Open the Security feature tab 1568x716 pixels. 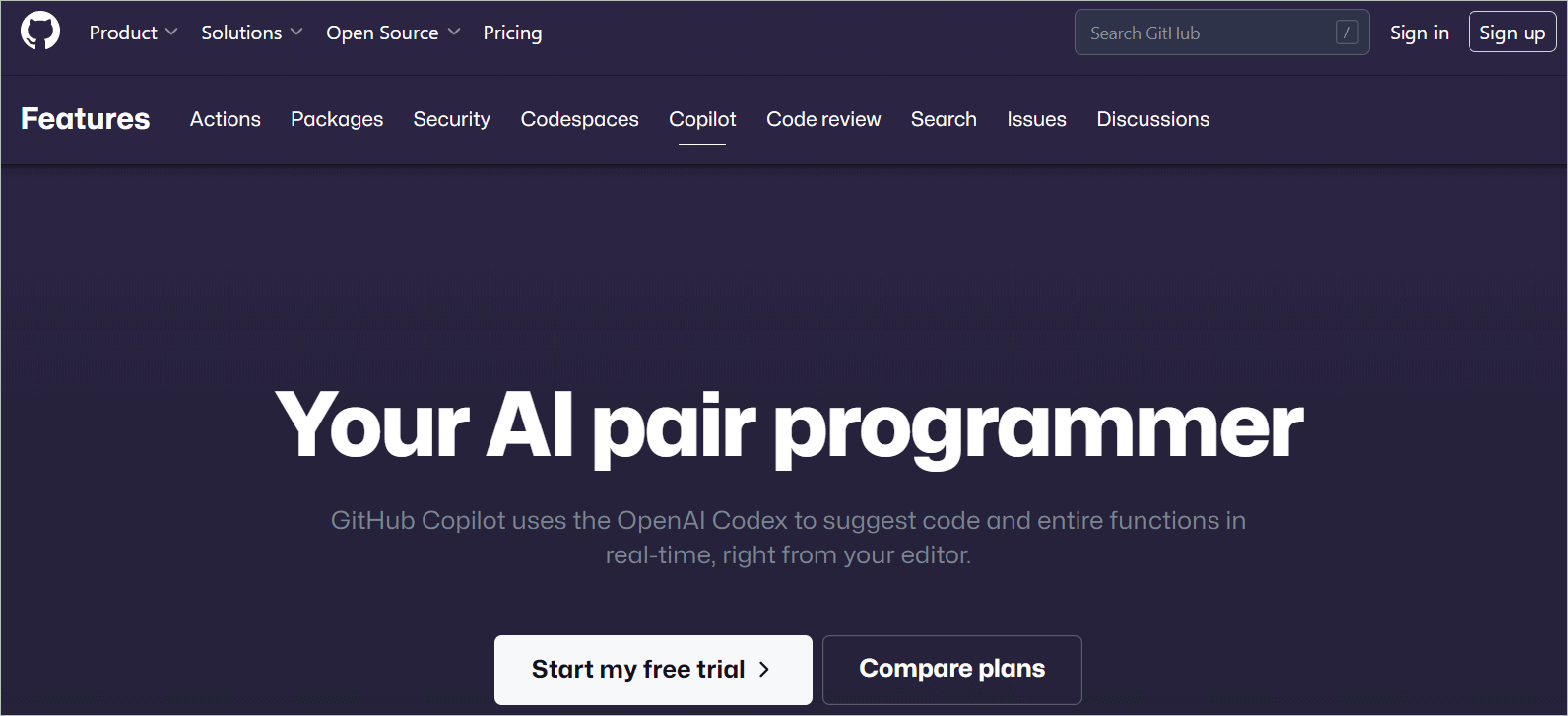pos(452,119)
